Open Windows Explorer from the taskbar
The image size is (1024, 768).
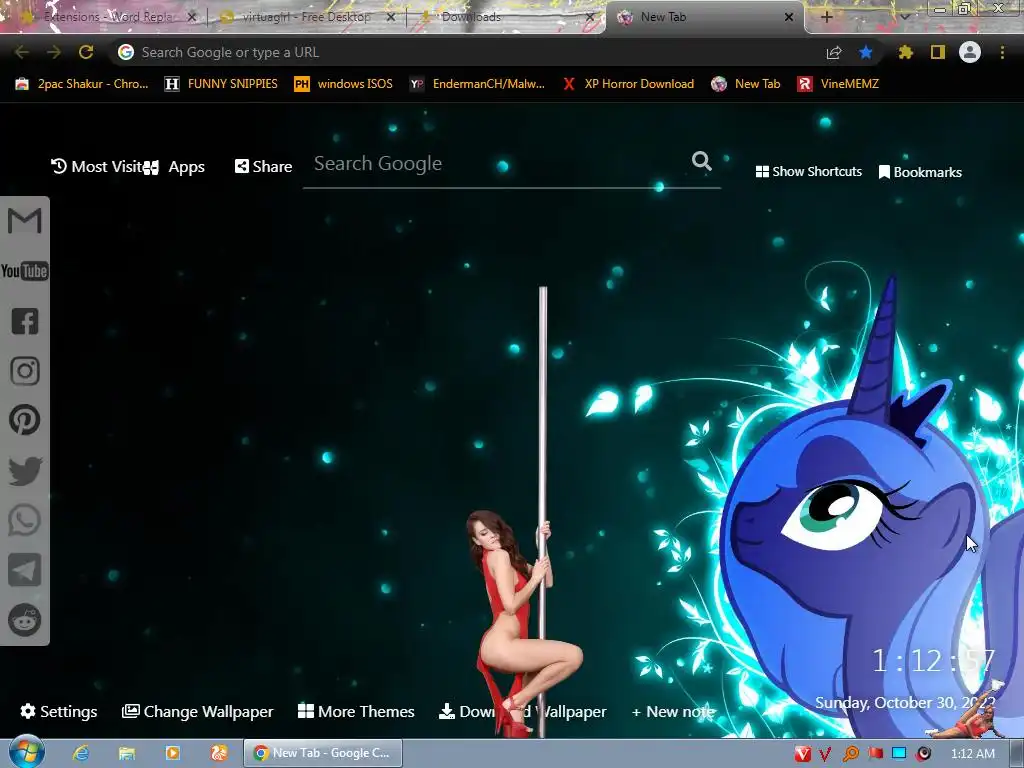coord(127,754)
